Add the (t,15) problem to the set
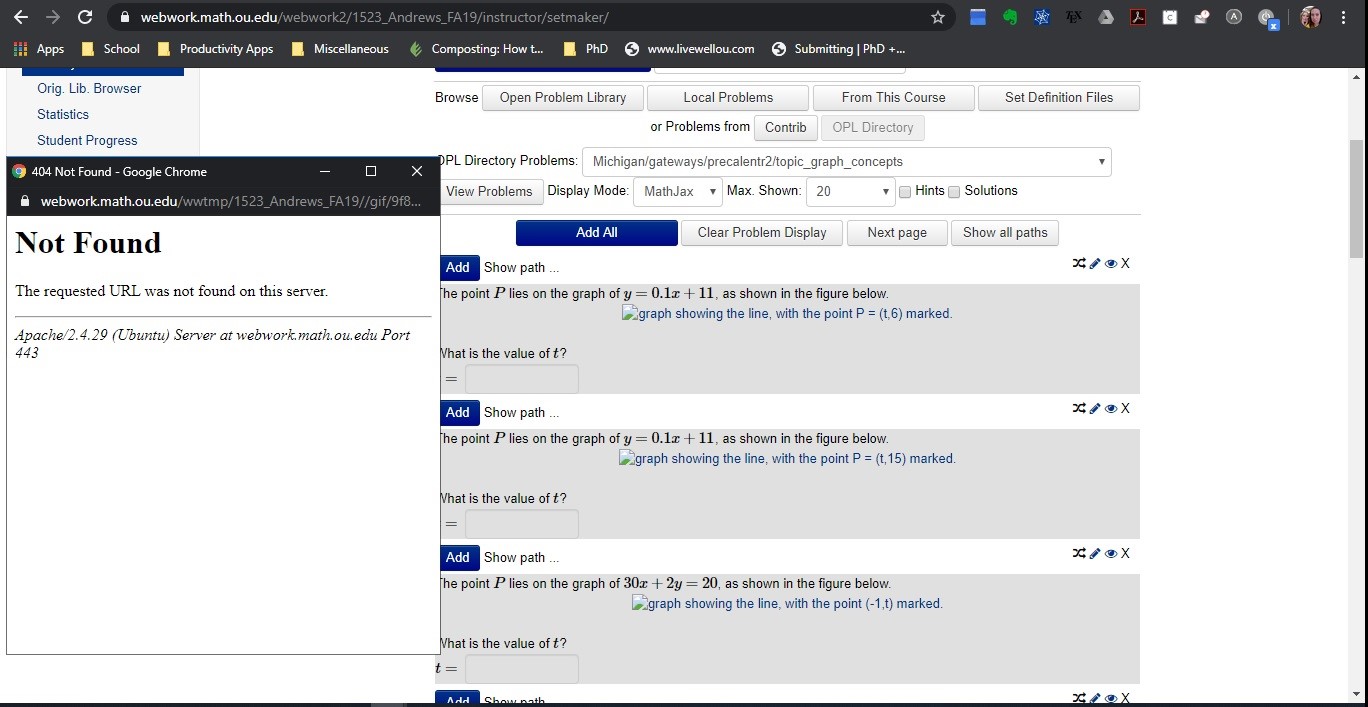 tap(458, 413)
